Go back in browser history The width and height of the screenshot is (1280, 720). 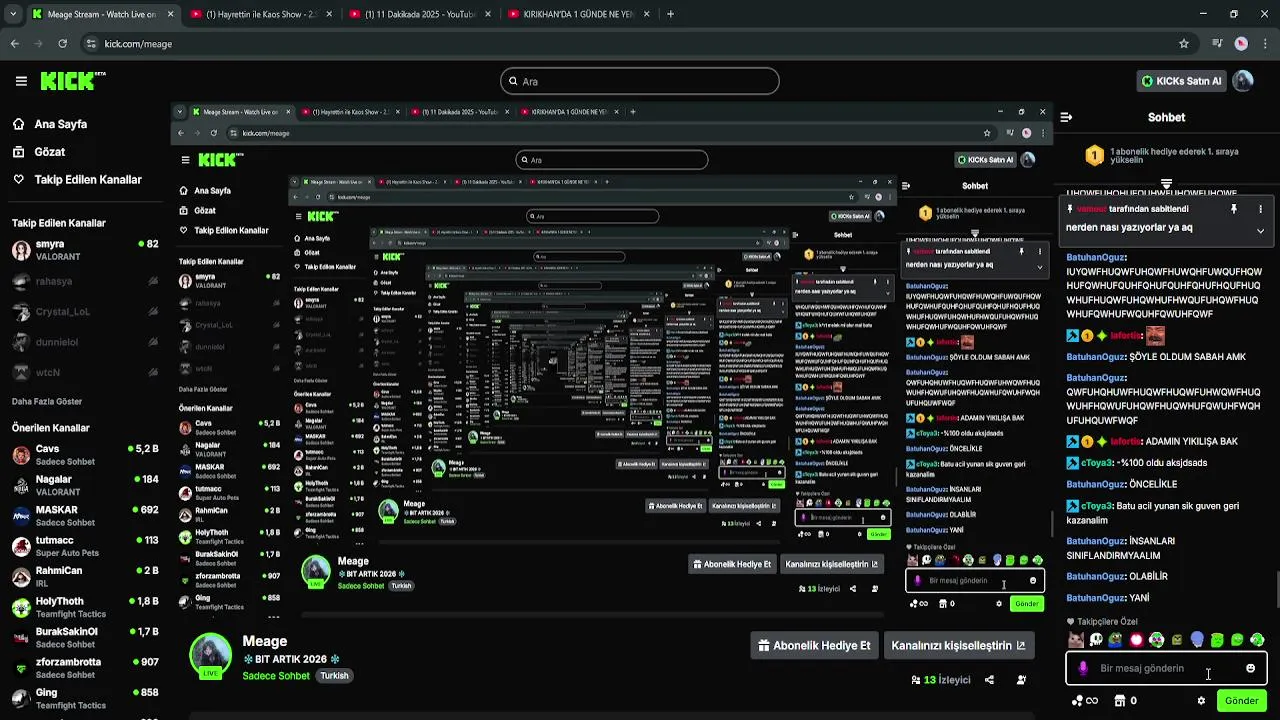coord(15,44)
